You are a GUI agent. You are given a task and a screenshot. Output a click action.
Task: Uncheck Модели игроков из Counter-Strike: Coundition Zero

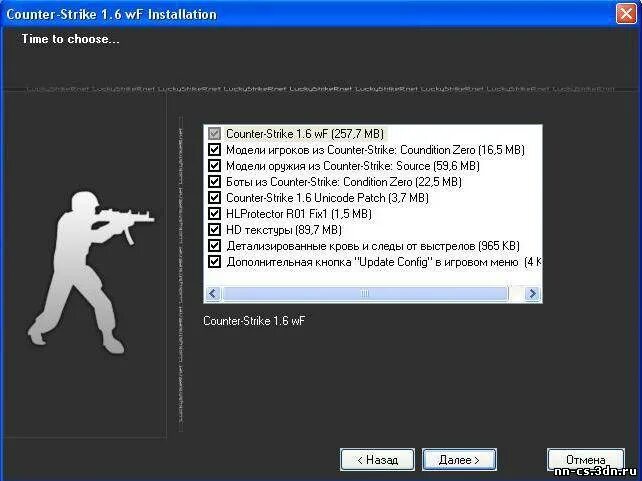[215, 149]
